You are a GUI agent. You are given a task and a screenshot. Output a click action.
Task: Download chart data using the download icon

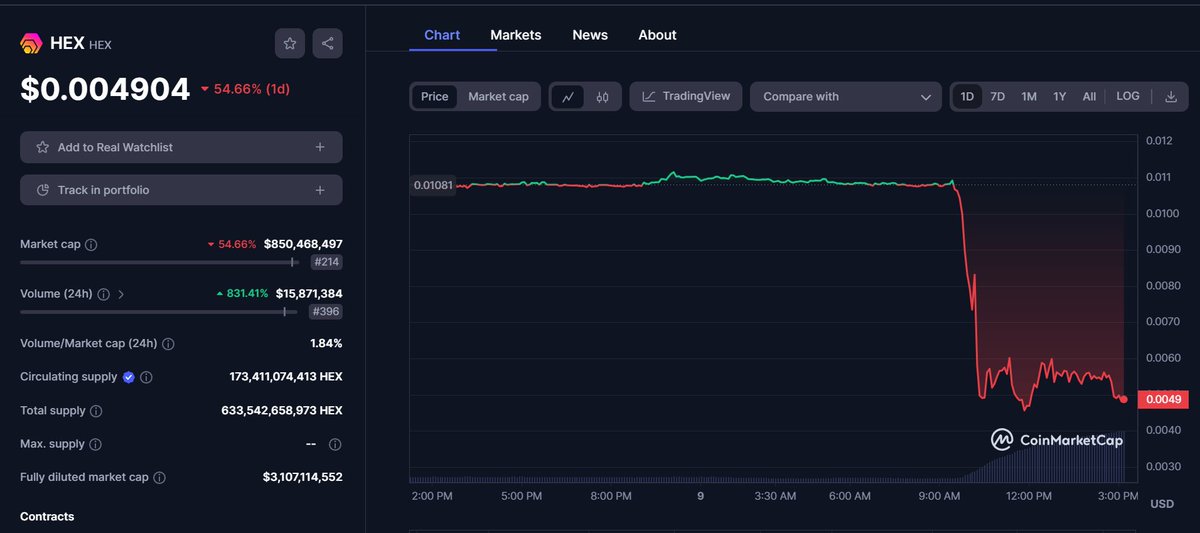[x=1171, y=97]
